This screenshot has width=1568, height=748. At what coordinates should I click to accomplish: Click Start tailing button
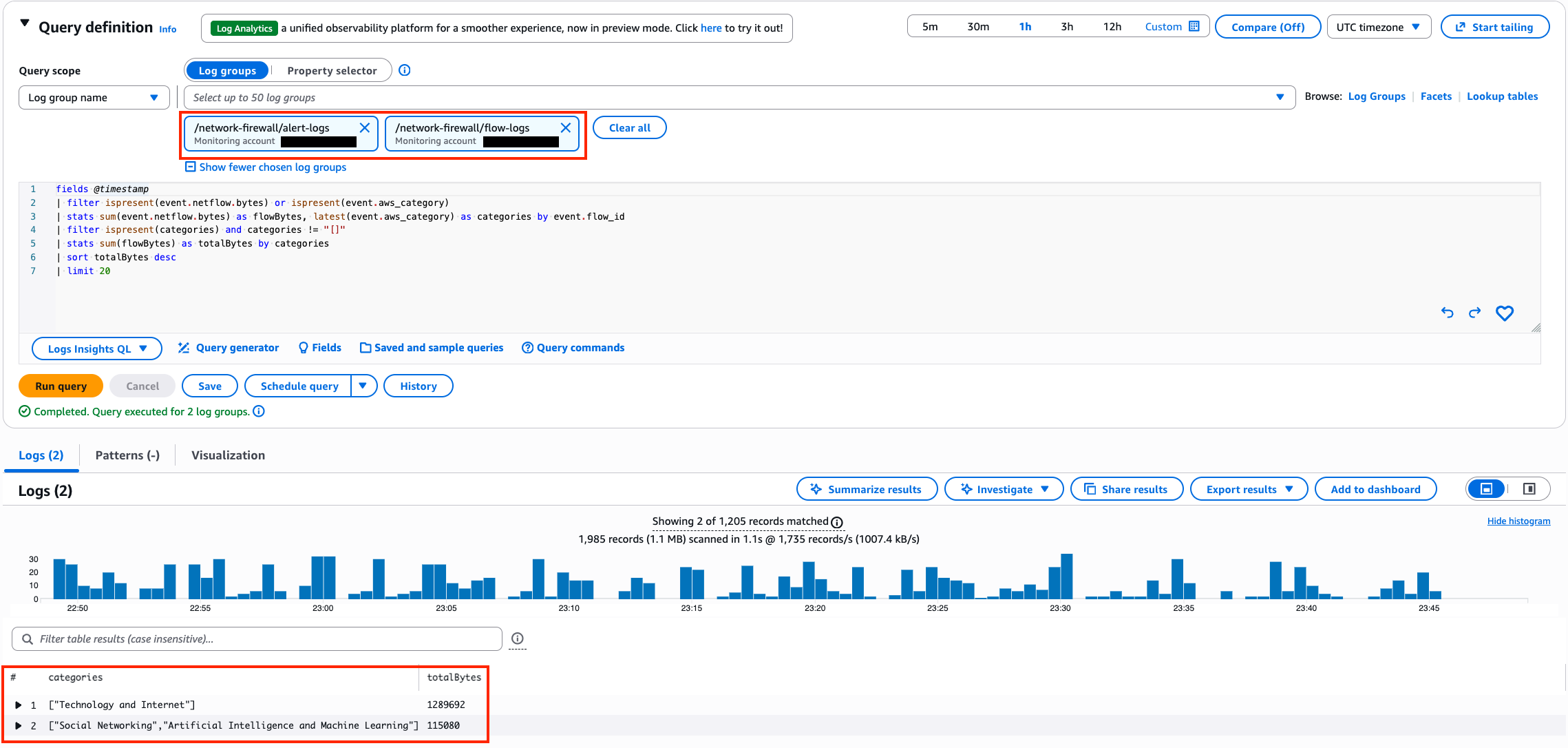pos(1495,27)
